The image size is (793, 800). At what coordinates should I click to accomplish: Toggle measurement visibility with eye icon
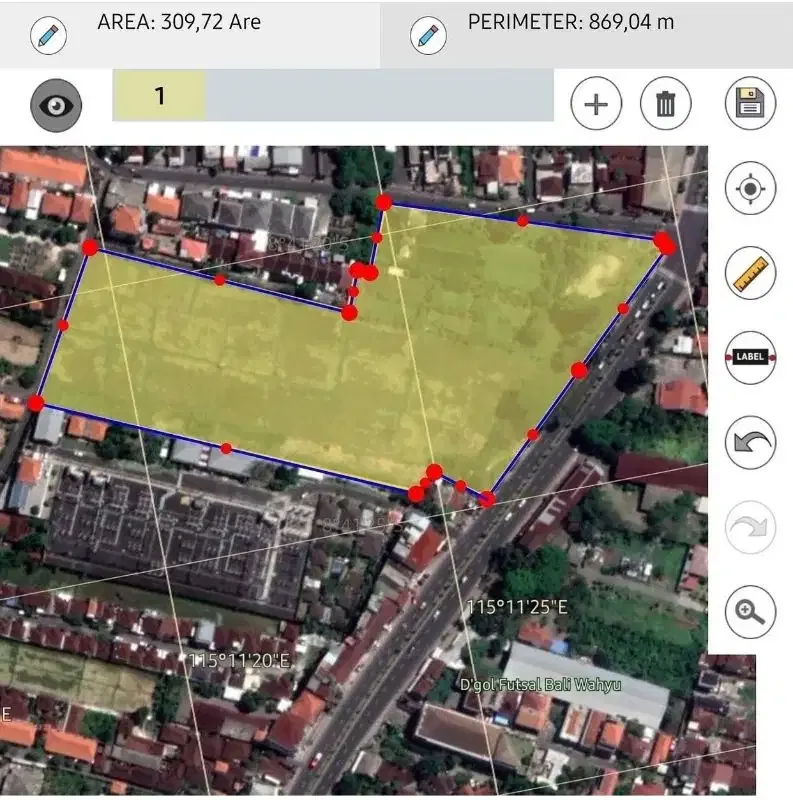56,106
